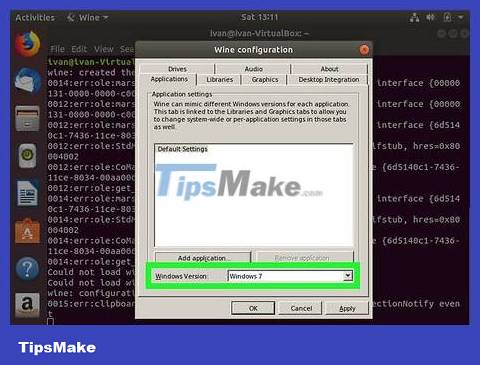Open the network status icon
The width and height of the screenshot is (480, 365).
click(414, 18)
